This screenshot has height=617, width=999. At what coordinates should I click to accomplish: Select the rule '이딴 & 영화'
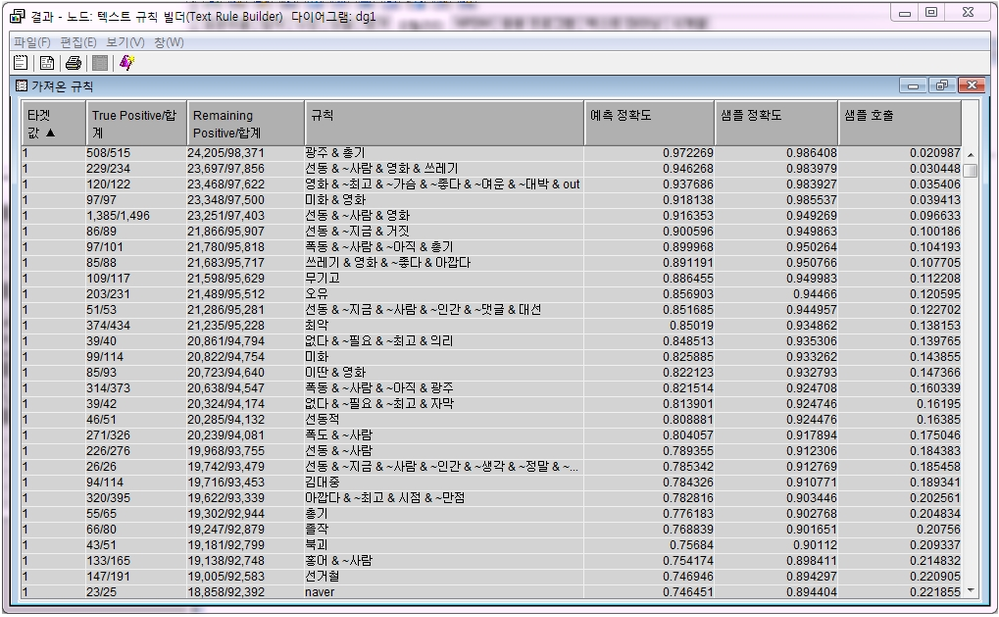point(335,373)
